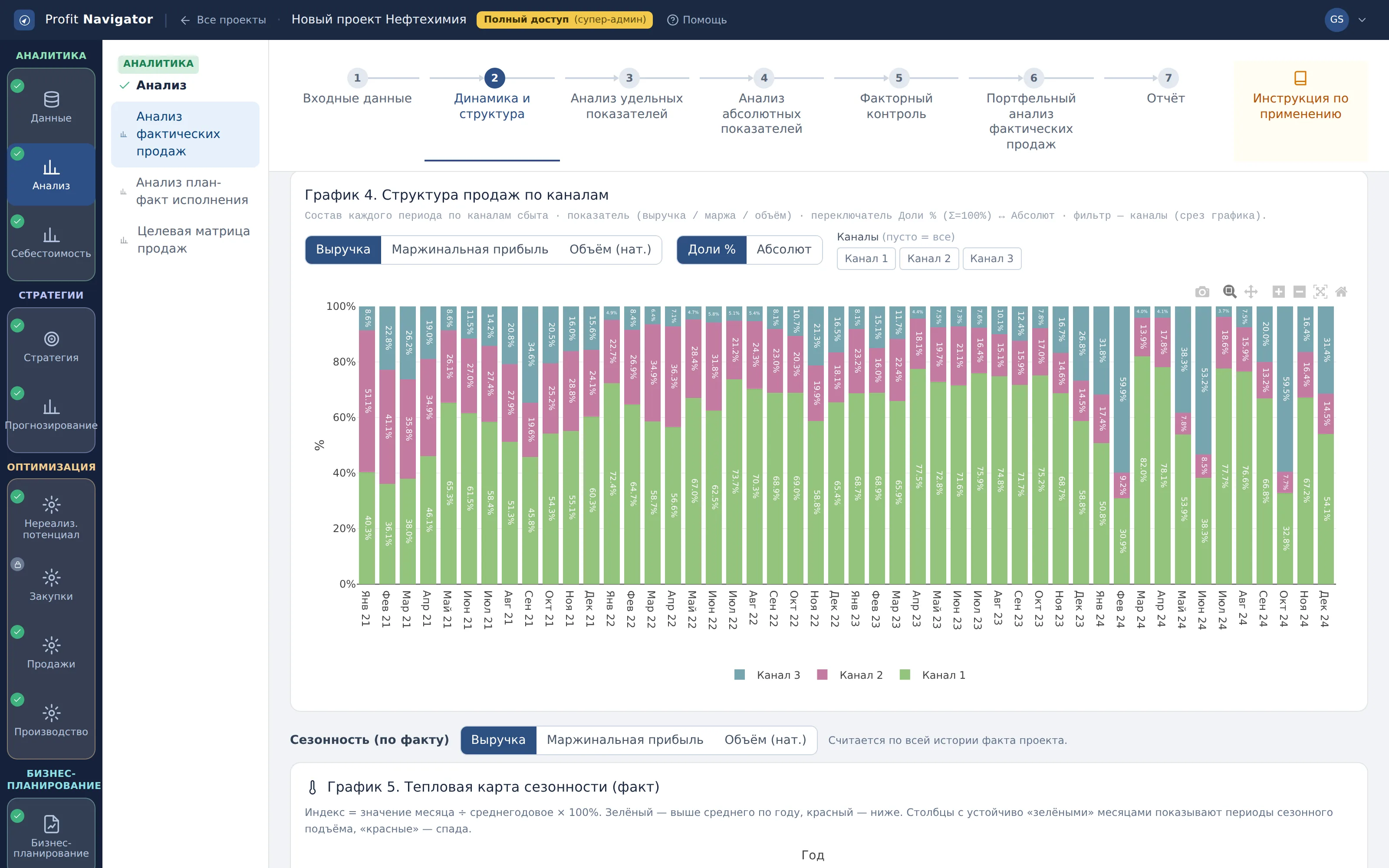Select the Выручка chart metric
The height and width of the screenshot is (868, 1389).
coord(343,250)
